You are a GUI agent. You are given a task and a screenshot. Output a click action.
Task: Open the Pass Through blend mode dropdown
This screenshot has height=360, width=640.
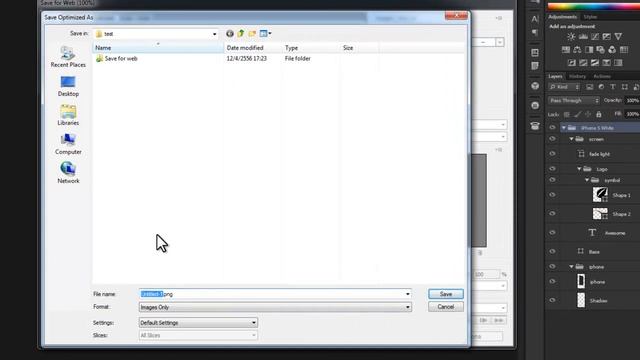[573, 100]
